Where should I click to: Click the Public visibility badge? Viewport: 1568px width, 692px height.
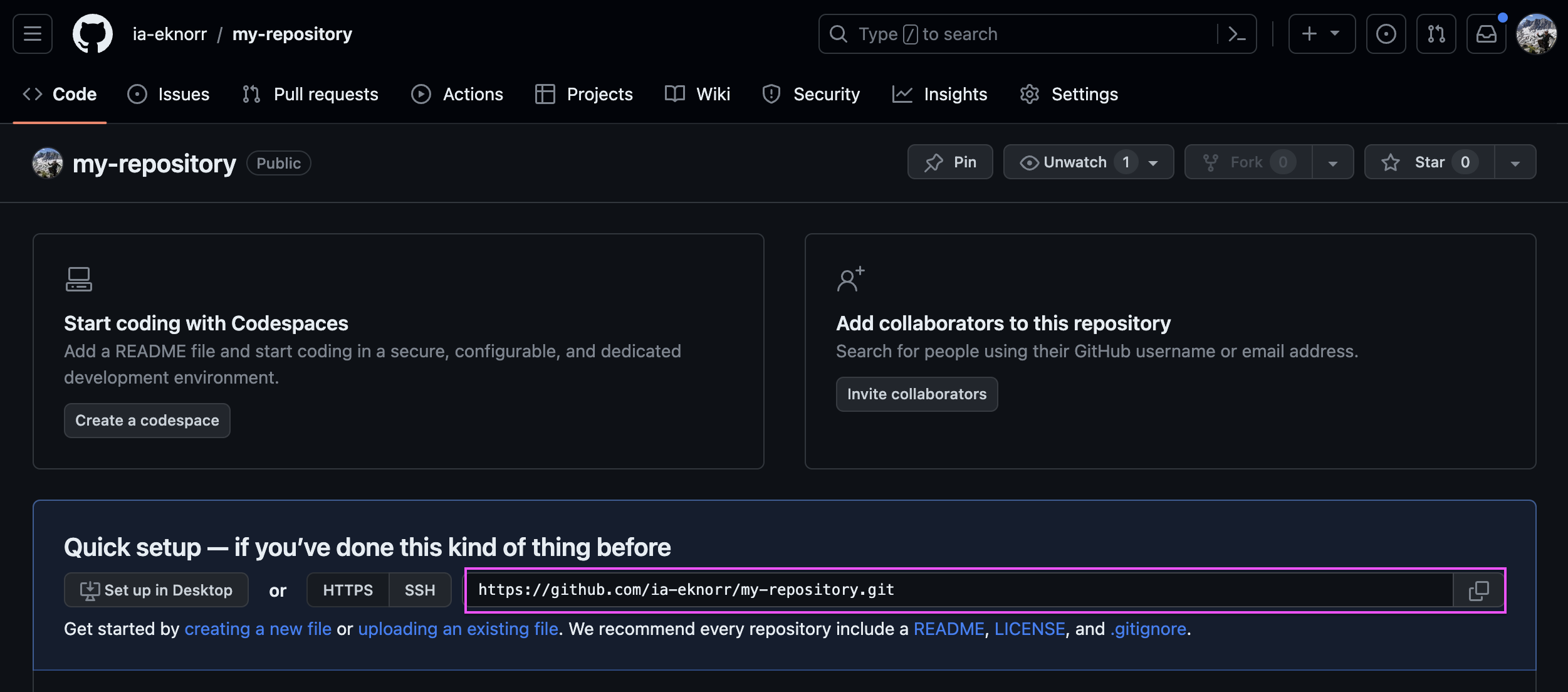pyautogui.click(x=279, y=163)
